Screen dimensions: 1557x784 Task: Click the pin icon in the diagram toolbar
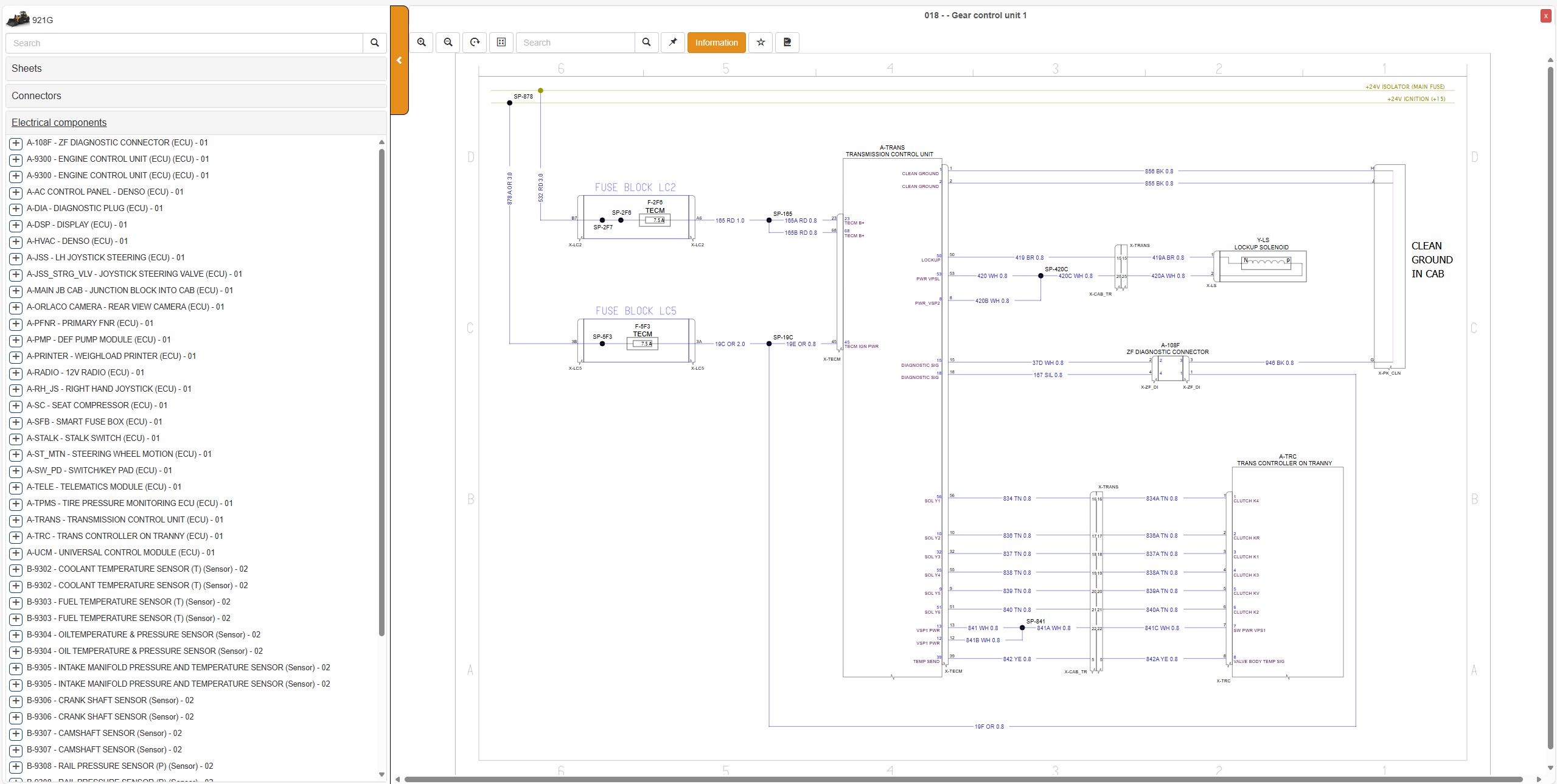click(673, 43)
